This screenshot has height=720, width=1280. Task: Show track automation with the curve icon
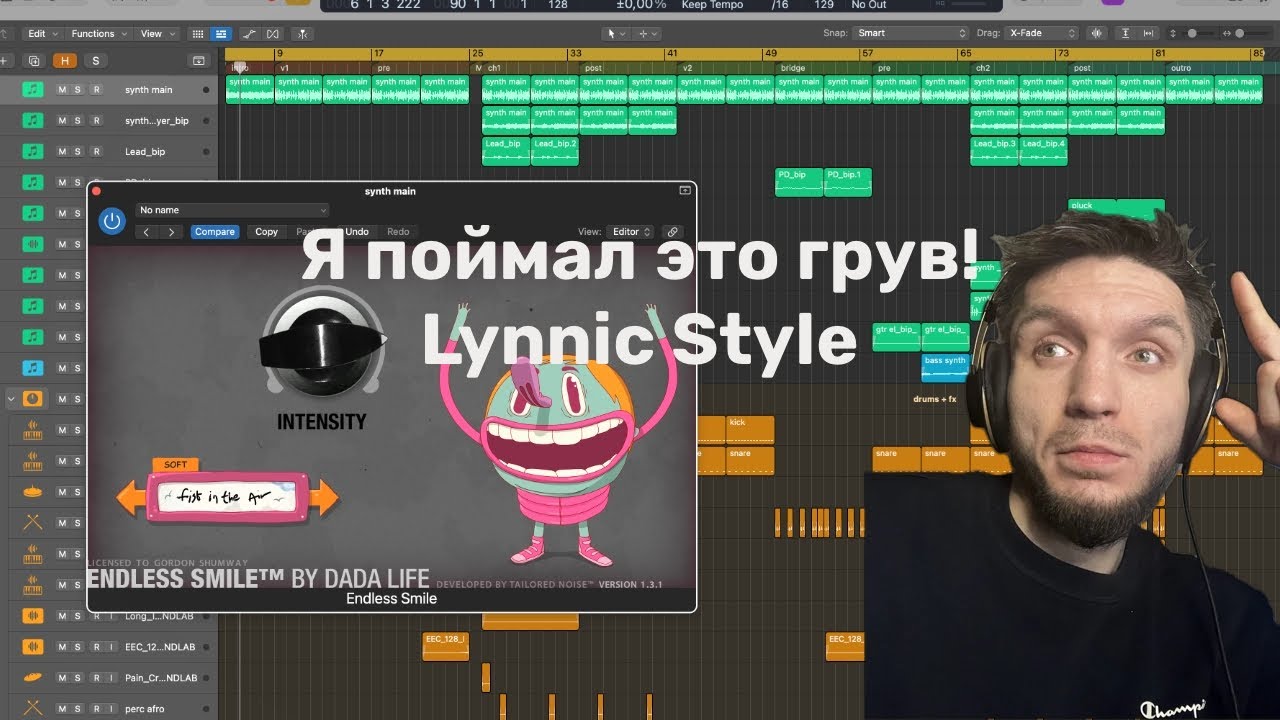[249, 33]
